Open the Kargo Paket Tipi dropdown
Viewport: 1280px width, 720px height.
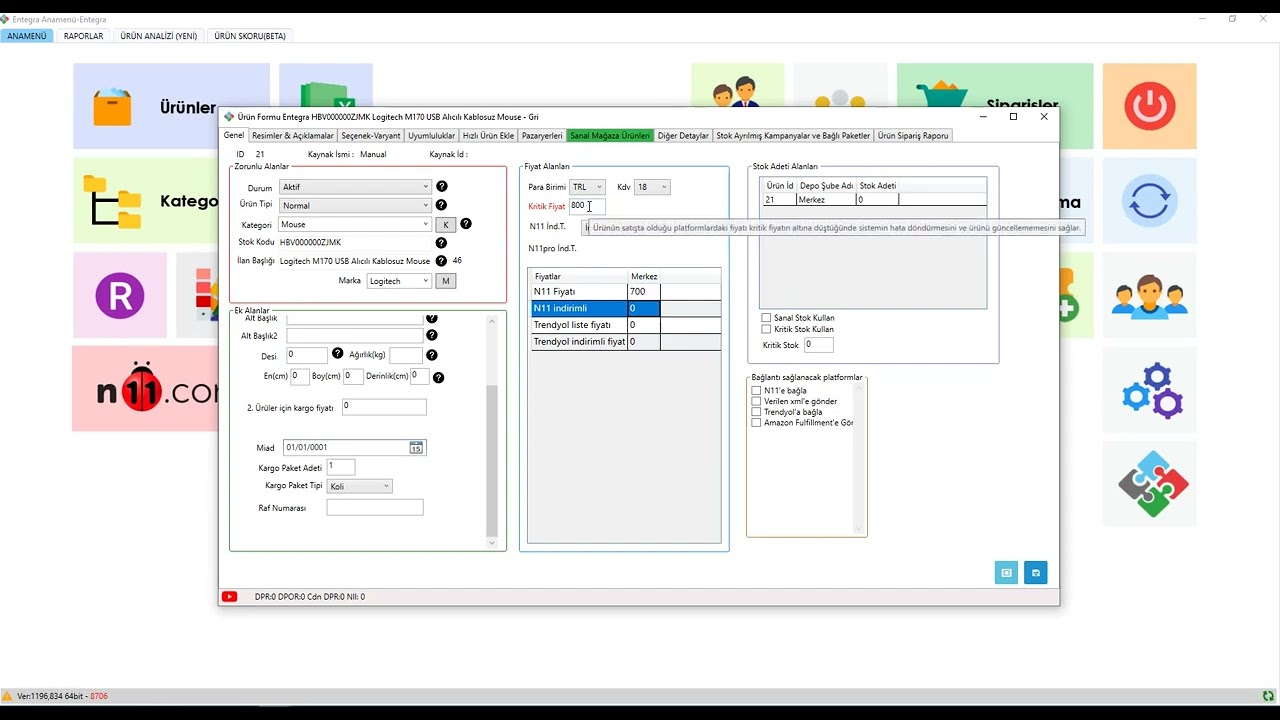click(x=359, y=486)
